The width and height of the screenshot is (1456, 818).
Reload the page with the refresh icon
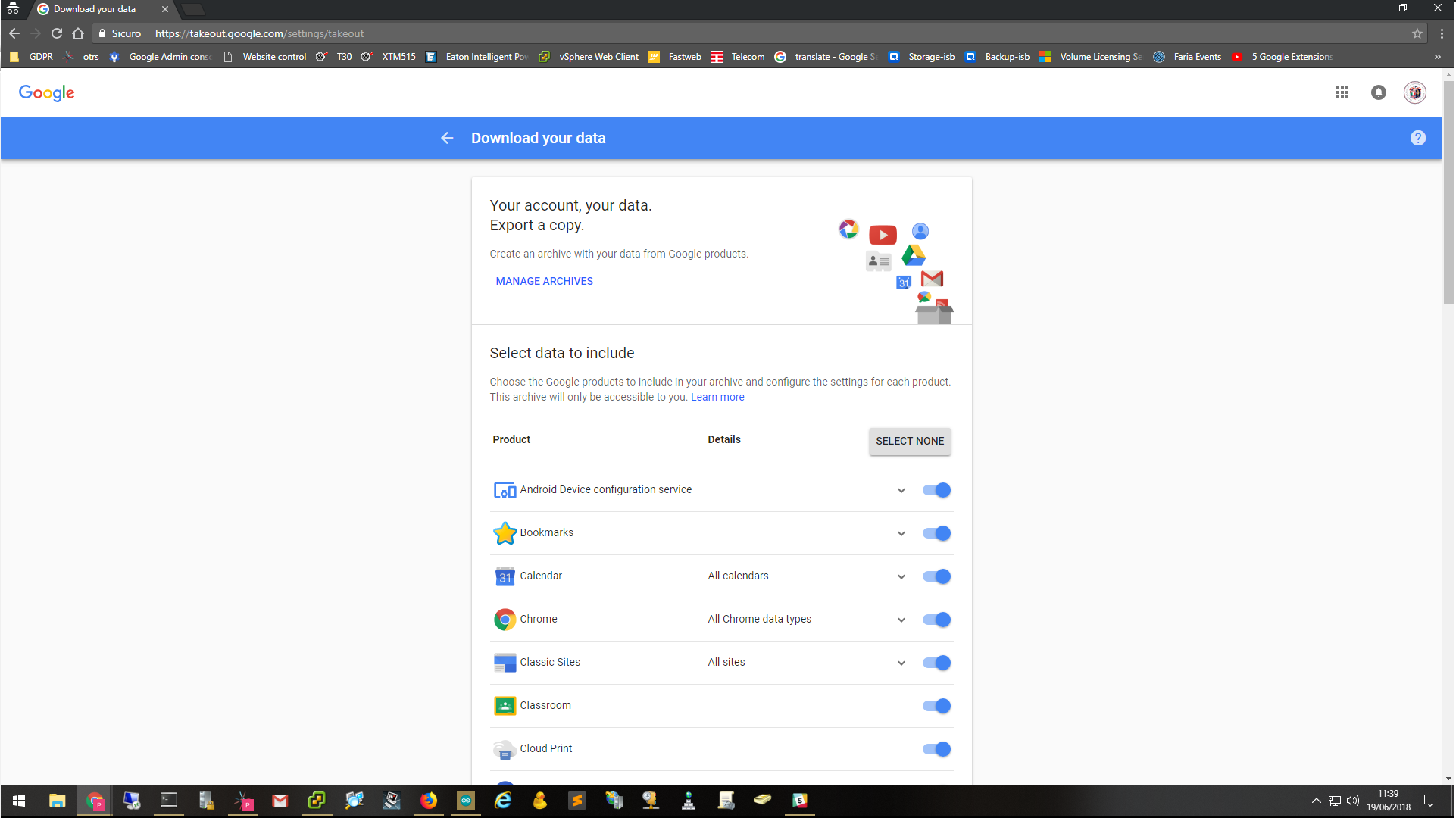point(57,33)
